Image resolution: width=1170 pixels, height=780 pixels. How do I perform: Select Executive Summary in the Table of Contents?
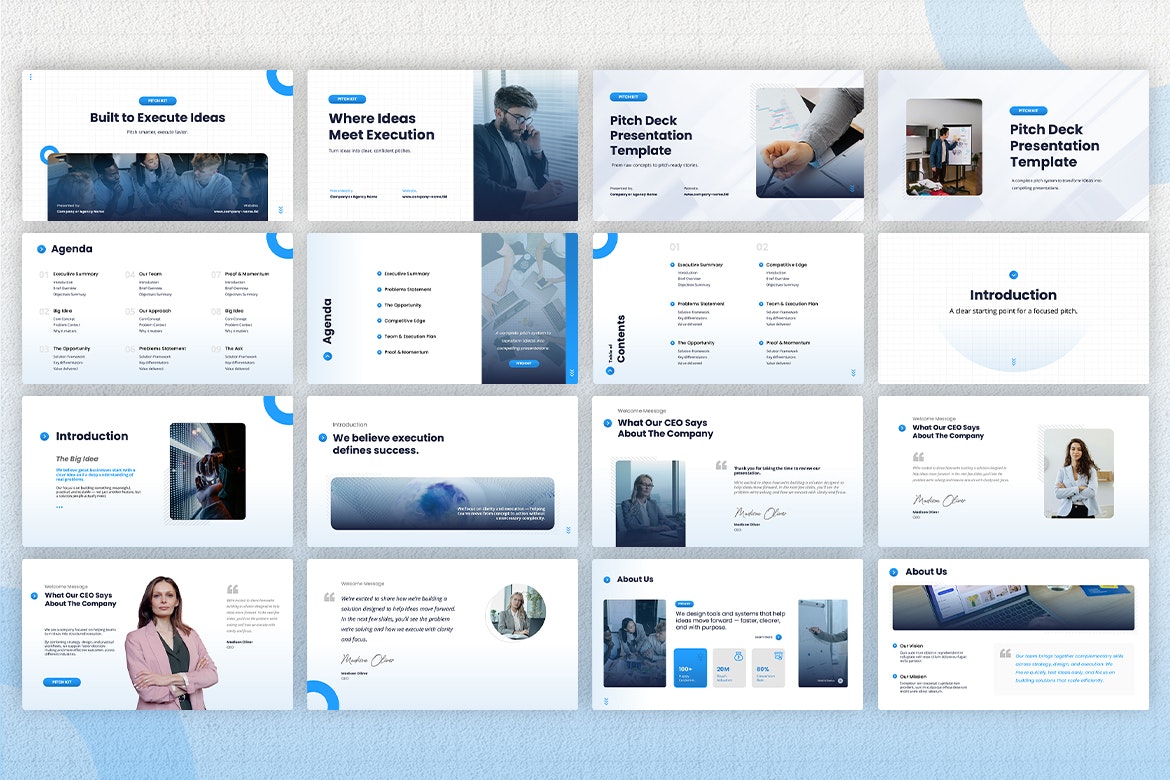click(700, 265)
